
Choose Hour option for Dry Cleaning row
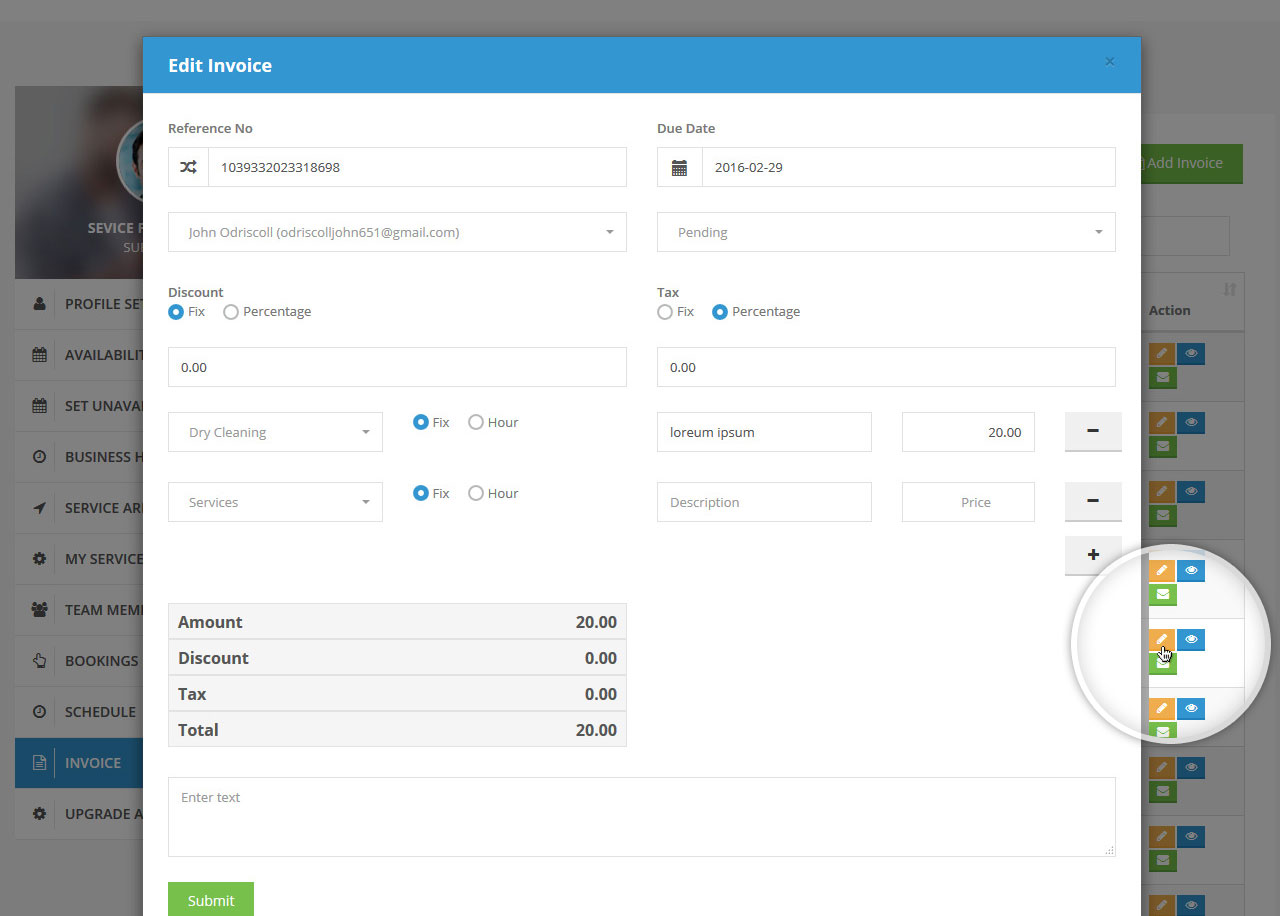pos(476,422)
